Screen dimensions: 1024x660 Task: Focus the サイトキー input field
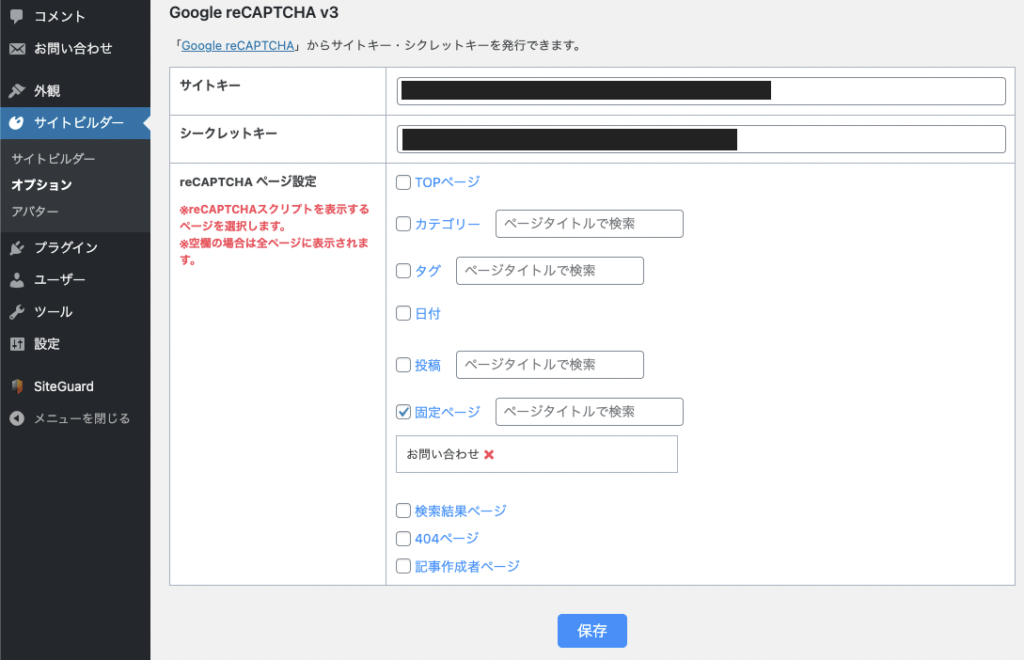pos(700,91)
